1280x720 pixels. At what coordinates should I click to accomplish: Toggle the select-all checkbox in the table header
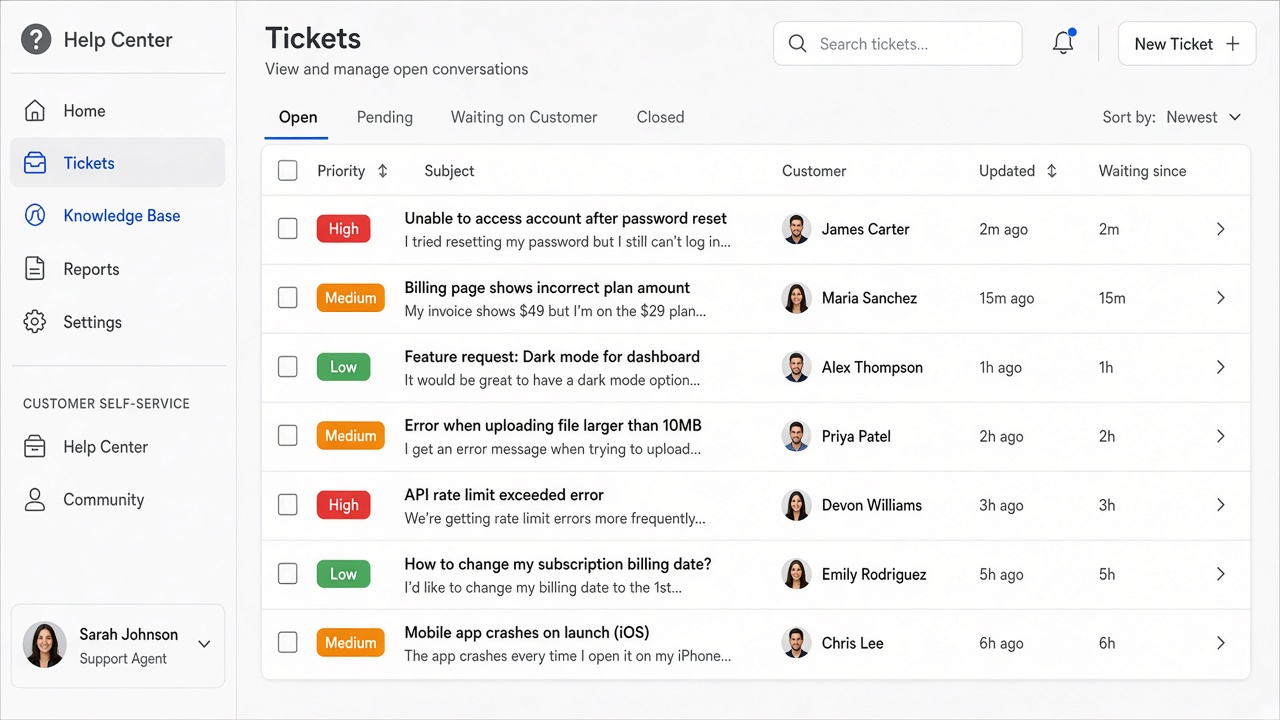pyautogui.click(x=288, y=171)
